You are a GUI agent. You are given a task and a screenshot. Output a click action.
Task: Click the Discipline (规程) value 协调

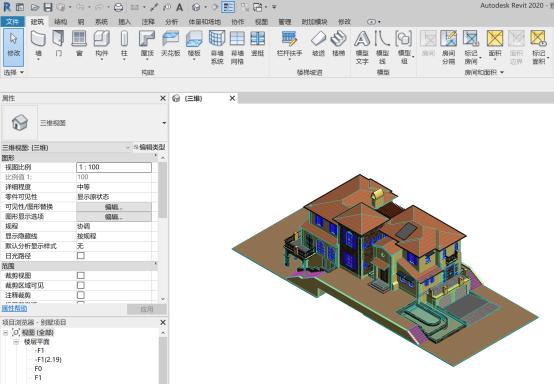pos(83,226)
